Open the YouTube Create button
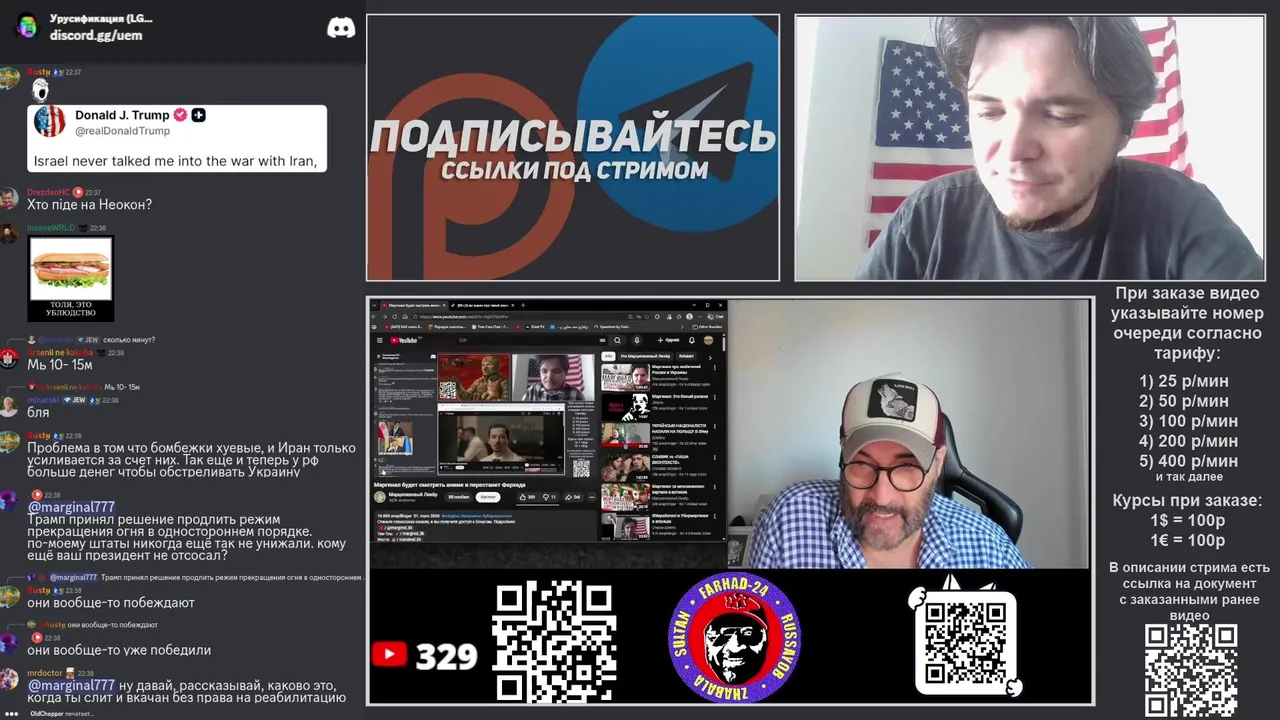1280x720 pixels. (668, 340)
